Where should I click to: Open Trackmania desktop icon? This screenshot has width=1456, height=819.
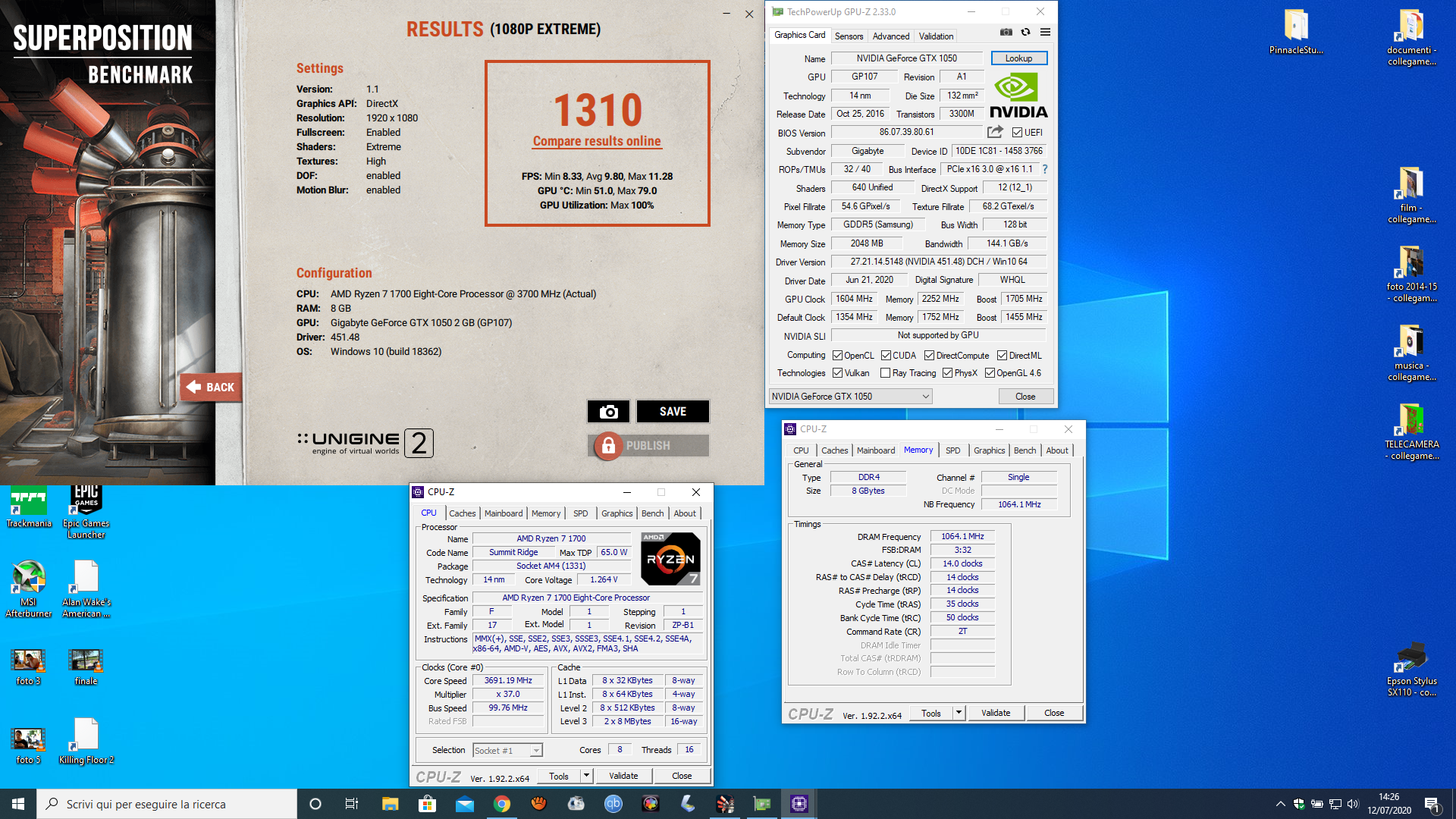(29, 507)
